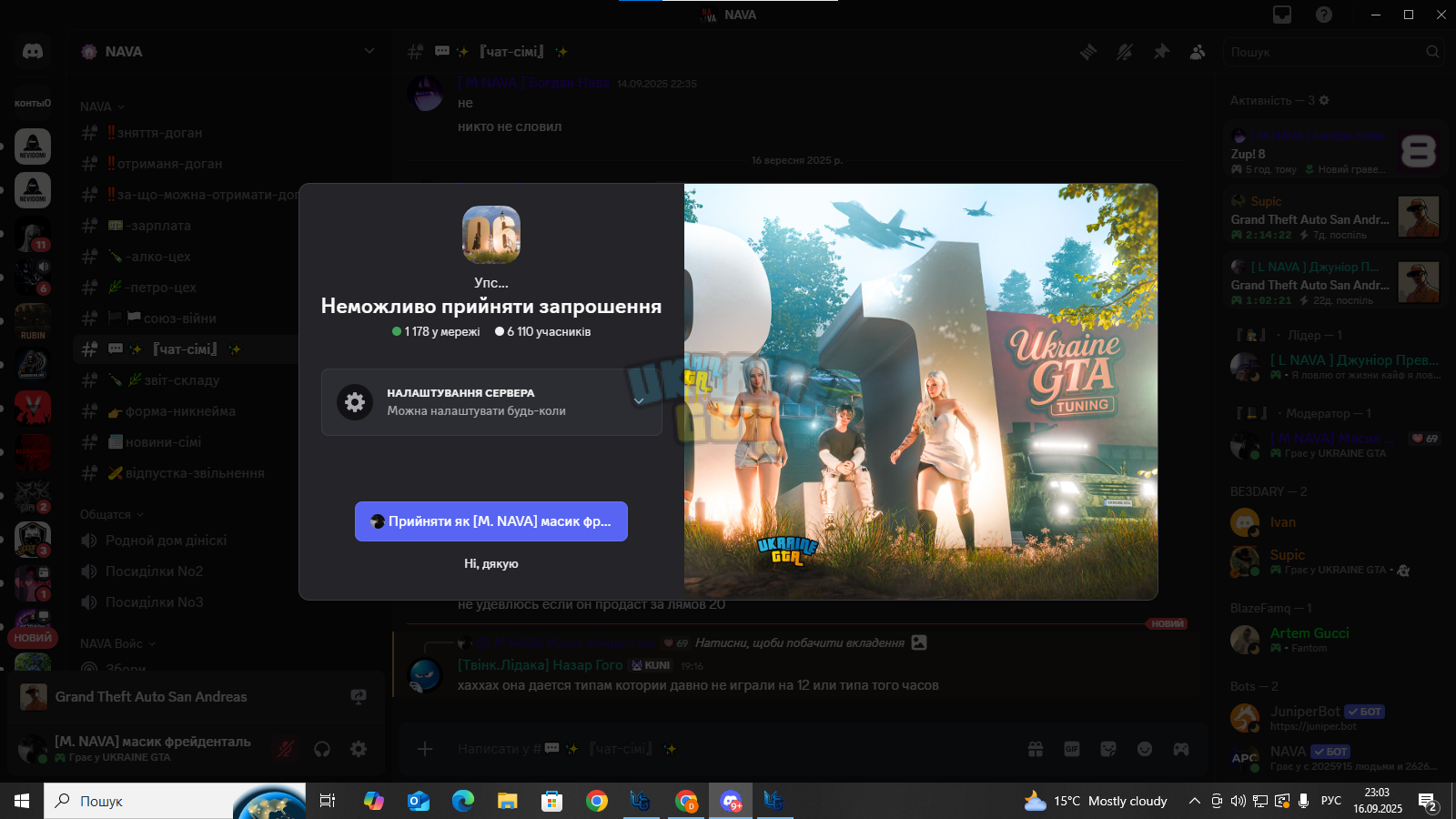Screen dimensions: 1456x819
Task: Open the GIF picker
Action: tap(1072, 749)
